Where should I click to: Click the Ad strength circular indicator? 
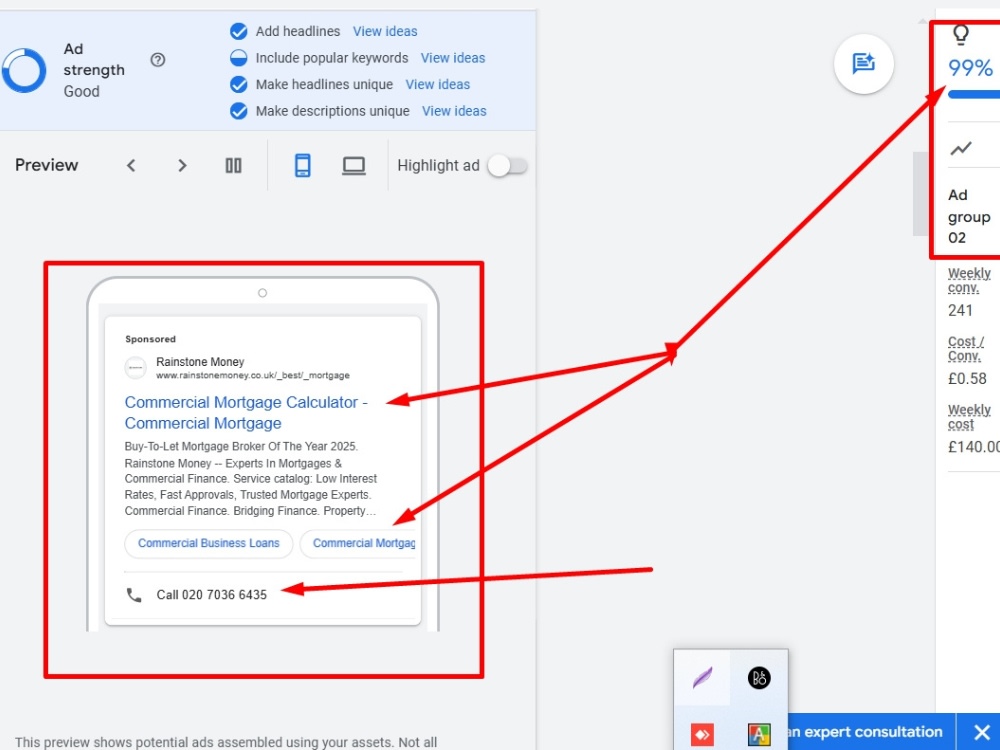(x=24, y=70)
